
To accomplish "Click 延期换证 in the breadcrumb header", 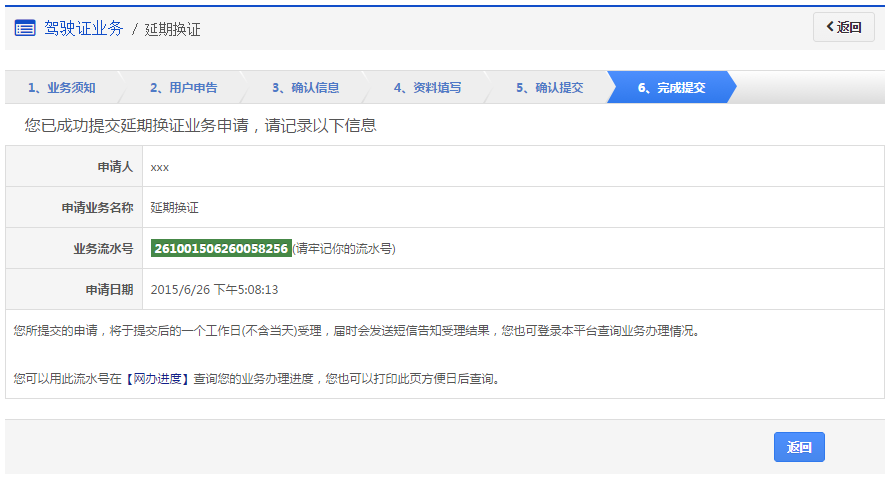I will pyautogui.click(x=173, y=29).
